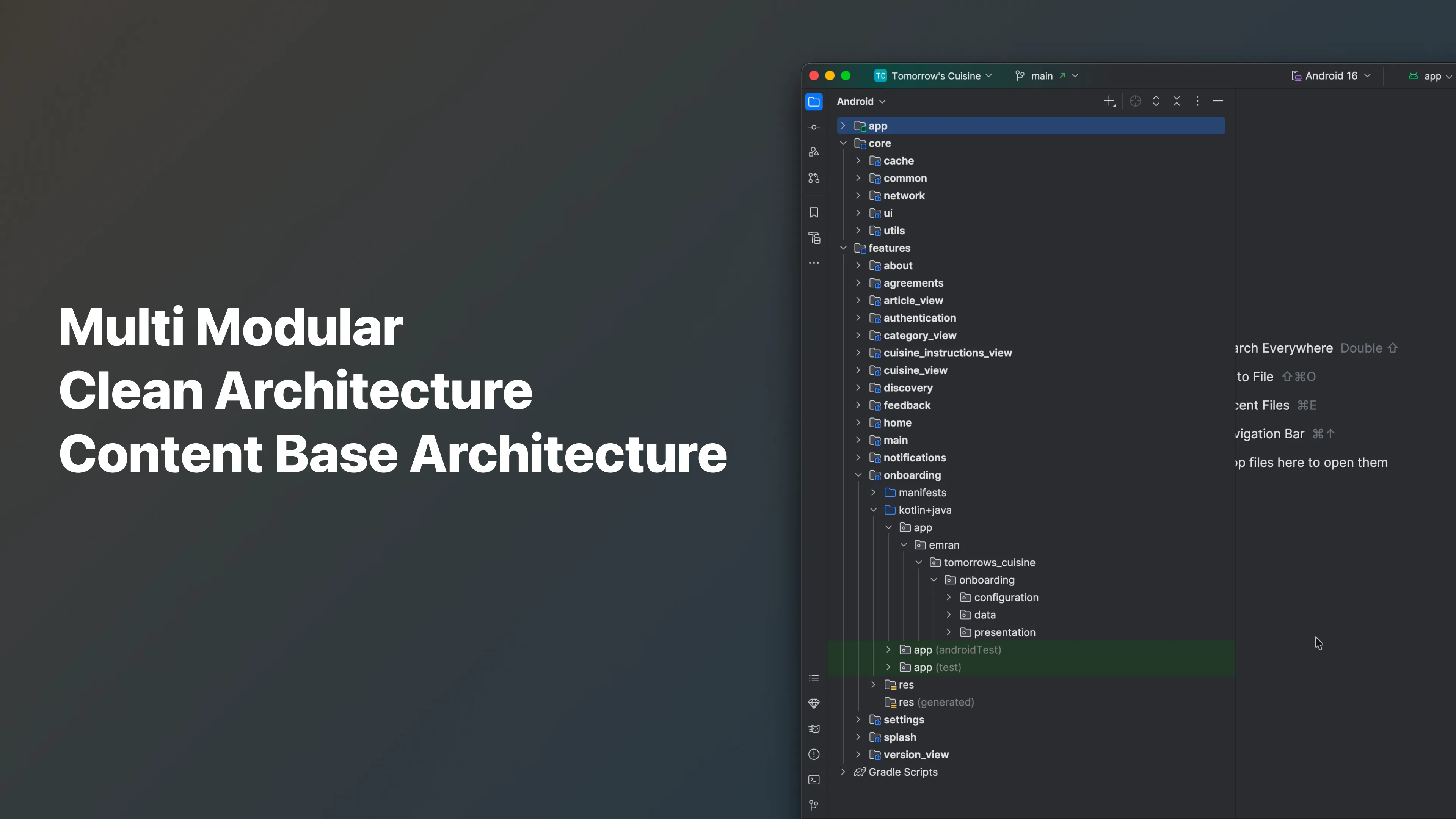Expand the cache folder
The width and height of the screenshot is (1456, 819).
[858, 160]
